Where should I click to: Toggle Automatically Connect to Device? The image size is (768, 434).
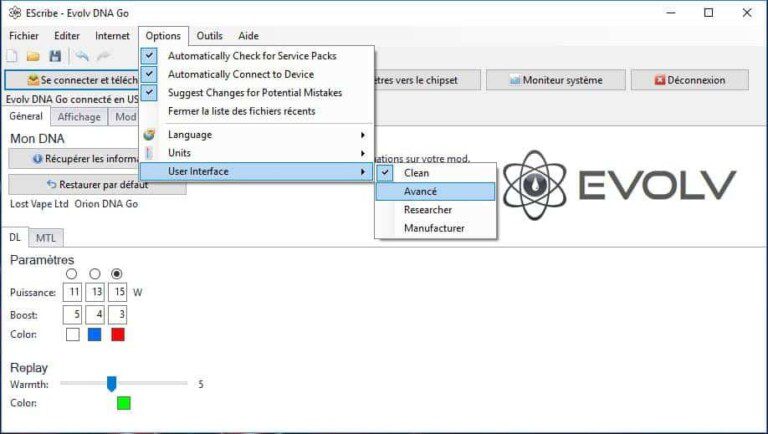(x=257, y=74)
